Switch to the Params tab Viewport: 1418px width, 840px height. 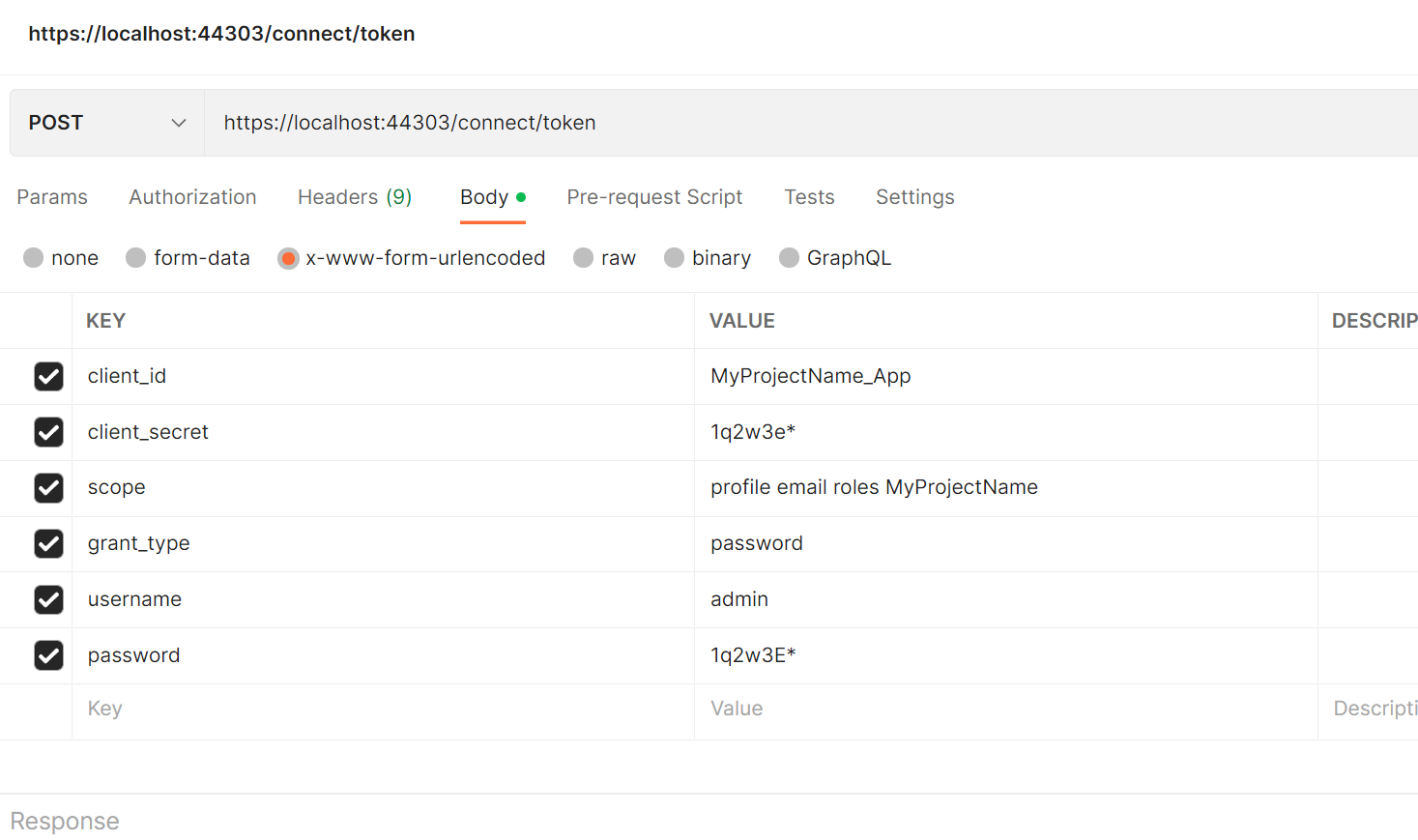(x=52, y=197)
